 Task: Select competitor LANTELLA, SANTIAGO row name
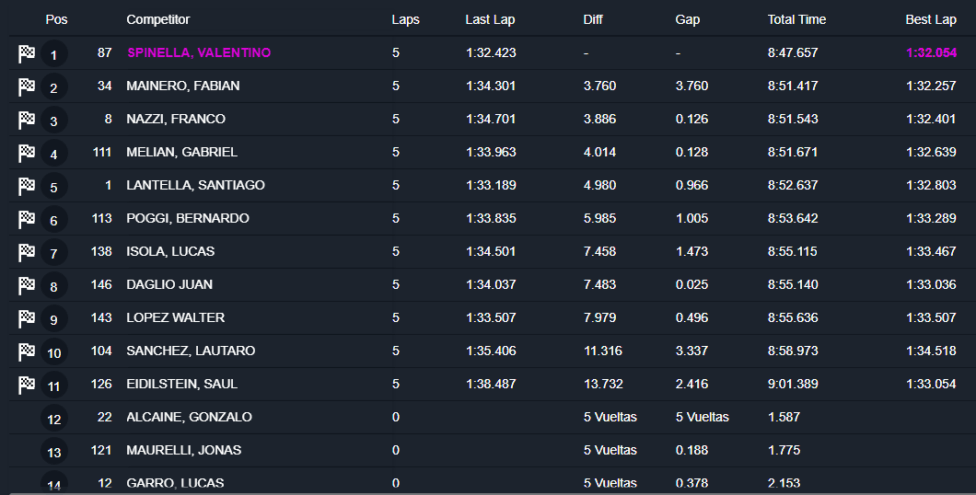(x=195, y=185)
